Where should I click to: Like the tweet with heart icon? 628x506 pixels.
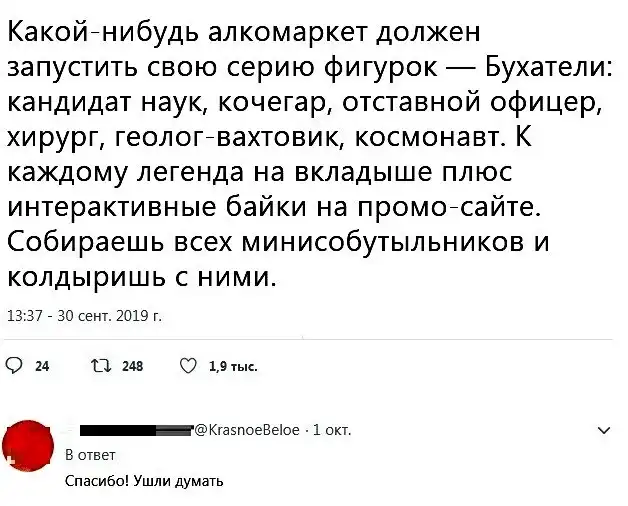187,366
